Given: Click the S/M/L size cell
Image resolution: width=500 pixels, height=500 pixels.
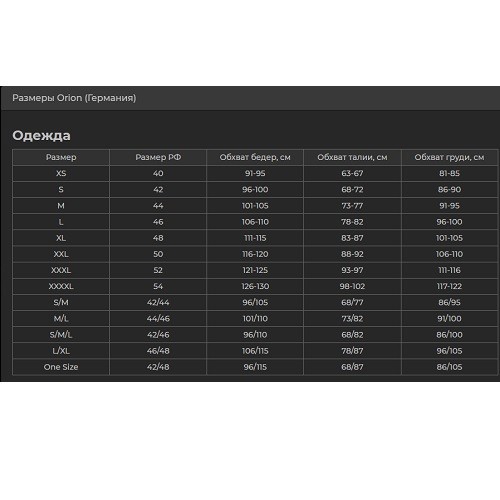Looking at the screenshot, I should (61, 335).
